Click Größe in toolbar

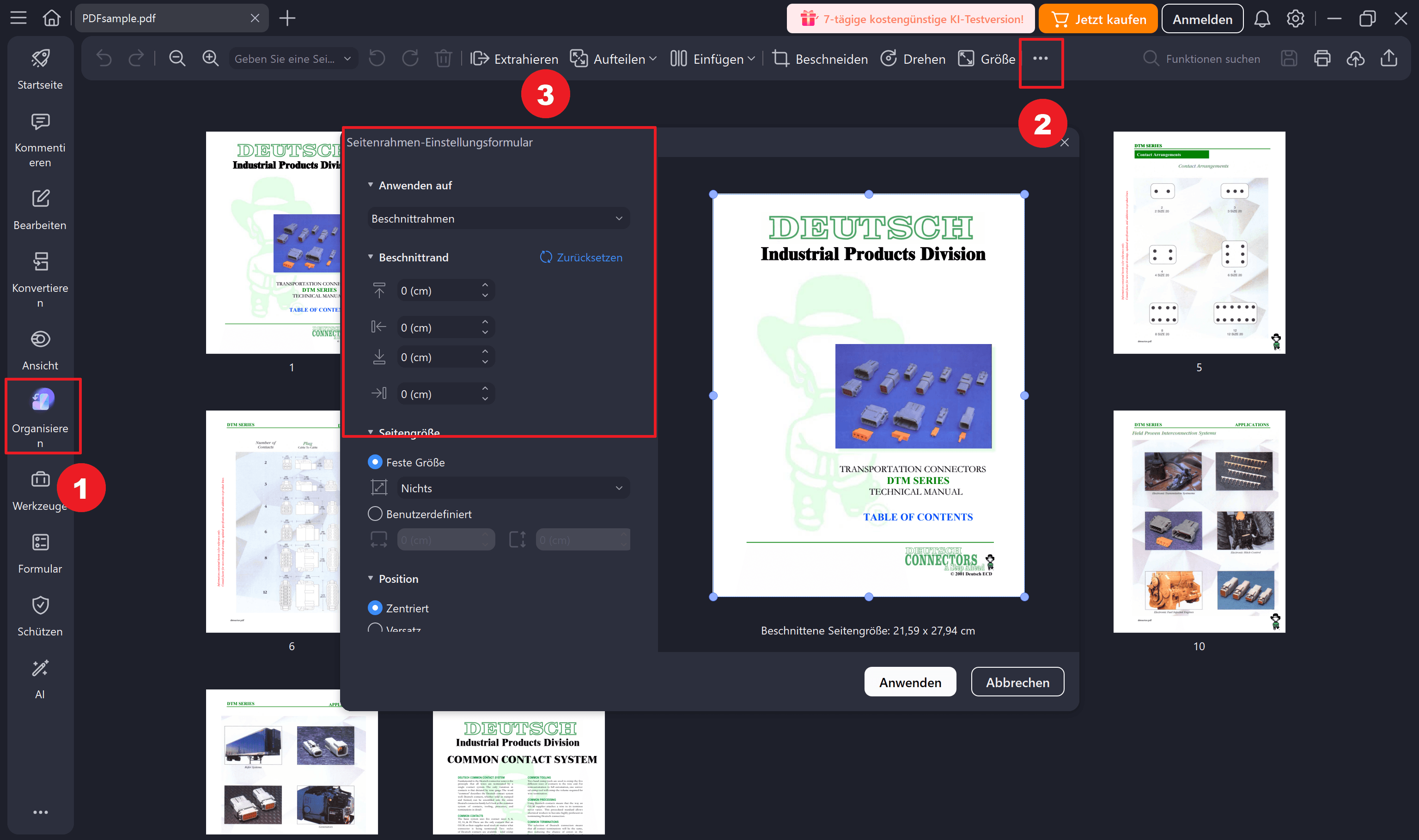click(x=987, y=58)
